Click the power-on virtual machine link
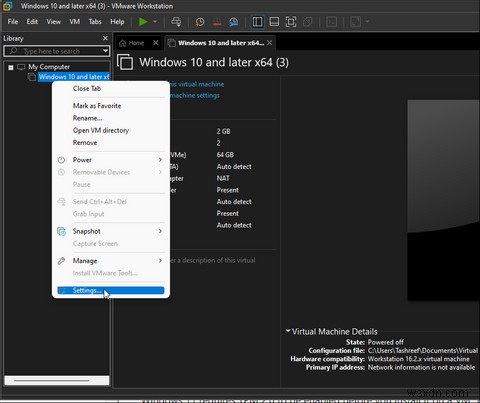The image size is (480, 403). click(197, 84)
